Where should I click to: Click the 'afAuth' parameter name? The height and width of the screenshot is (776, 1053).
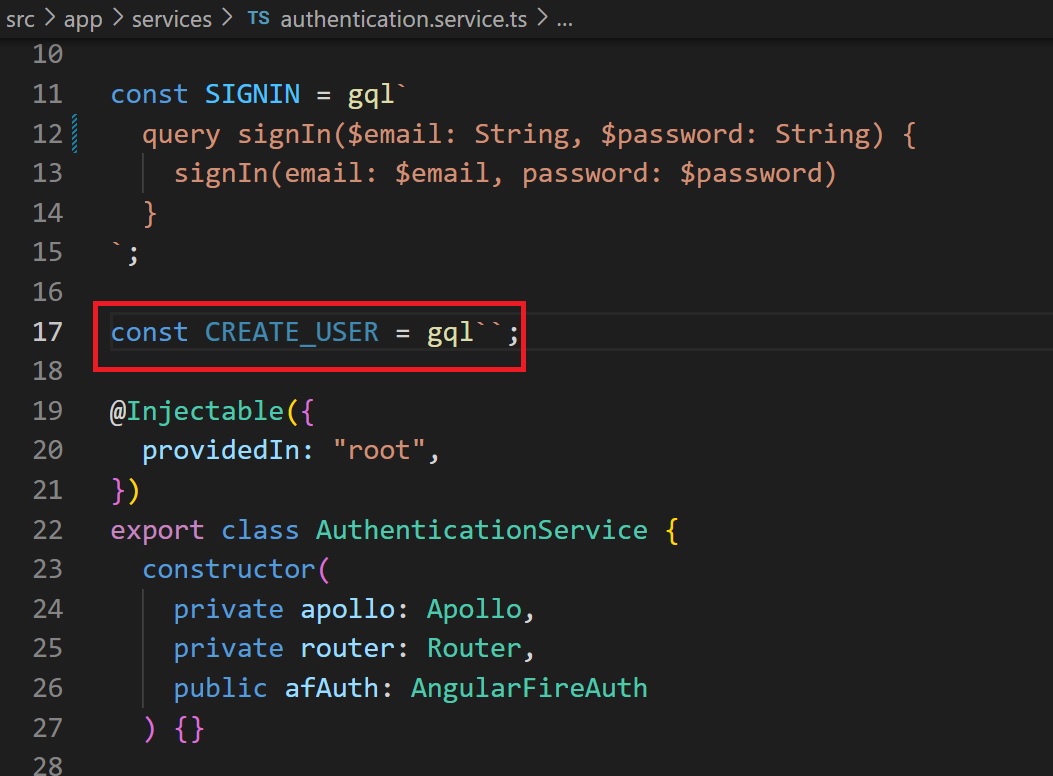click(x=331, y=688)
